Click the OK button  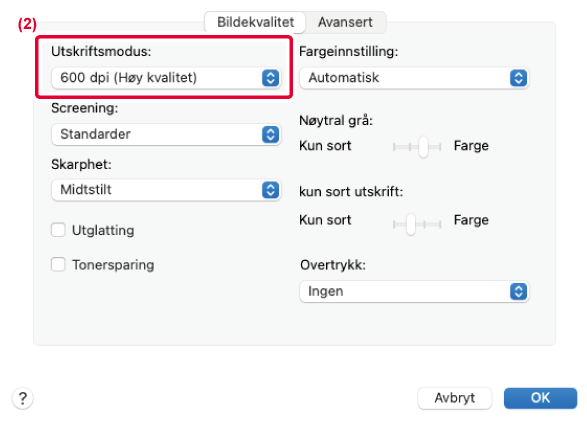pyautogui.click(x=540, y=398)
